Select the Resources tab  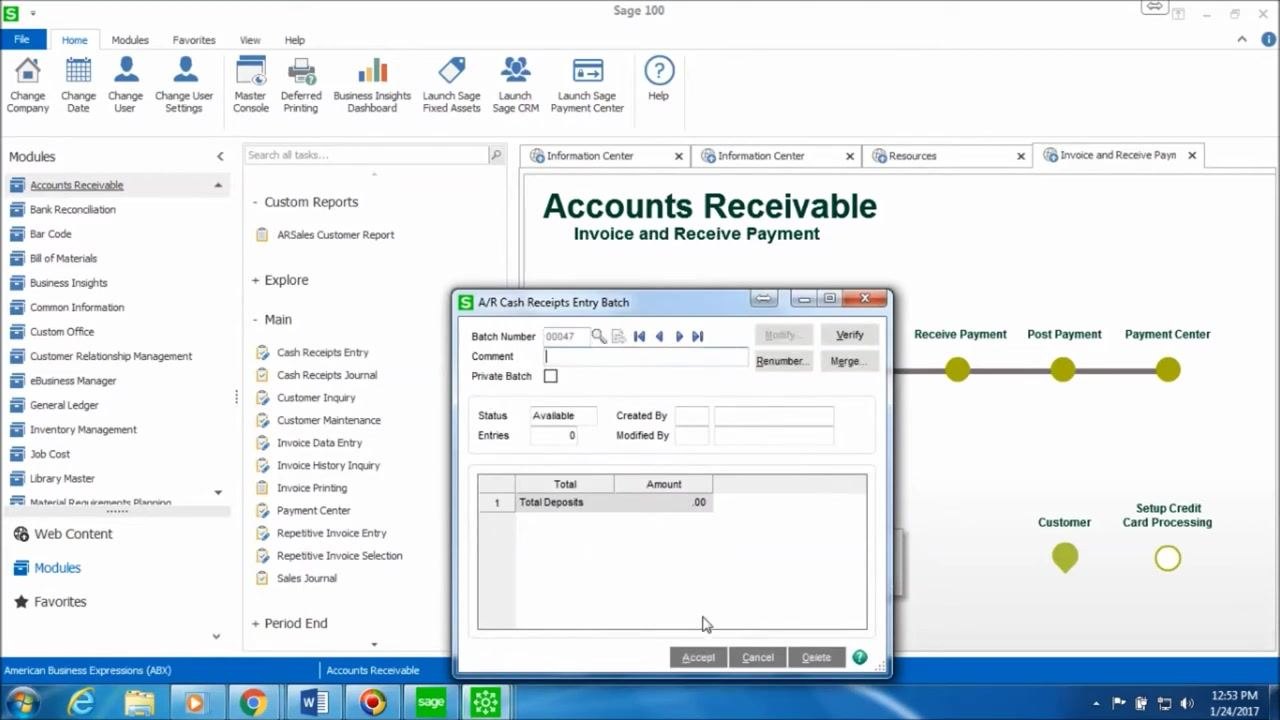pos(948,156)
